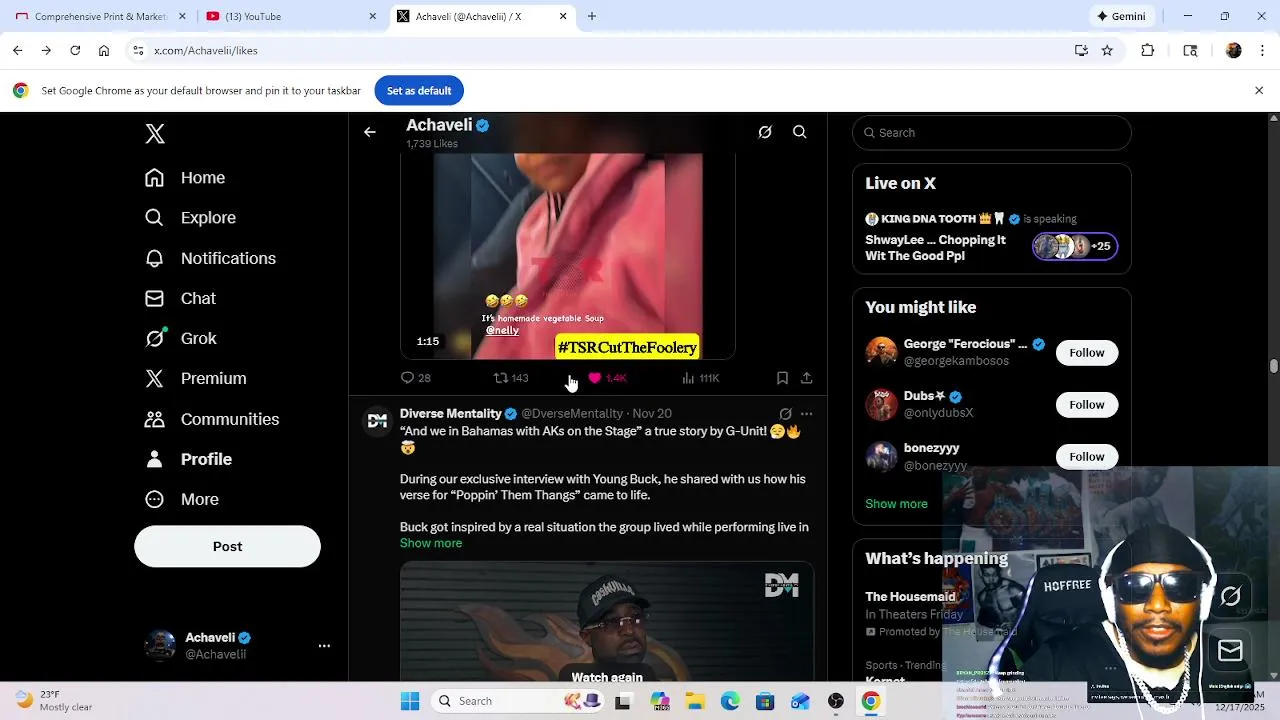Open Windows Start menu

click(410, 701)
